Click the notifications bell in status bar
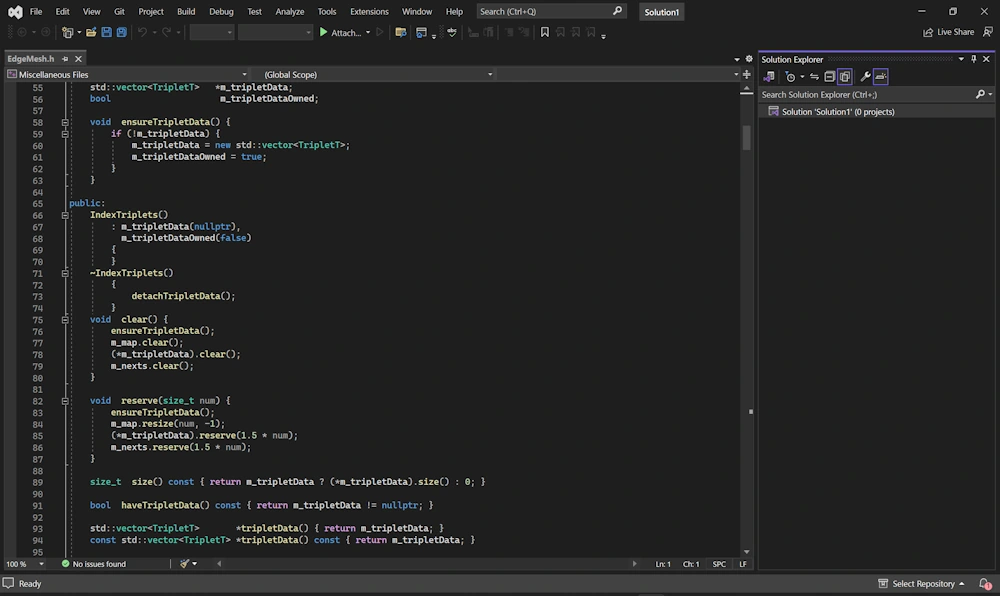This screenshot has width=1000, height=596. tap(985, 584)
